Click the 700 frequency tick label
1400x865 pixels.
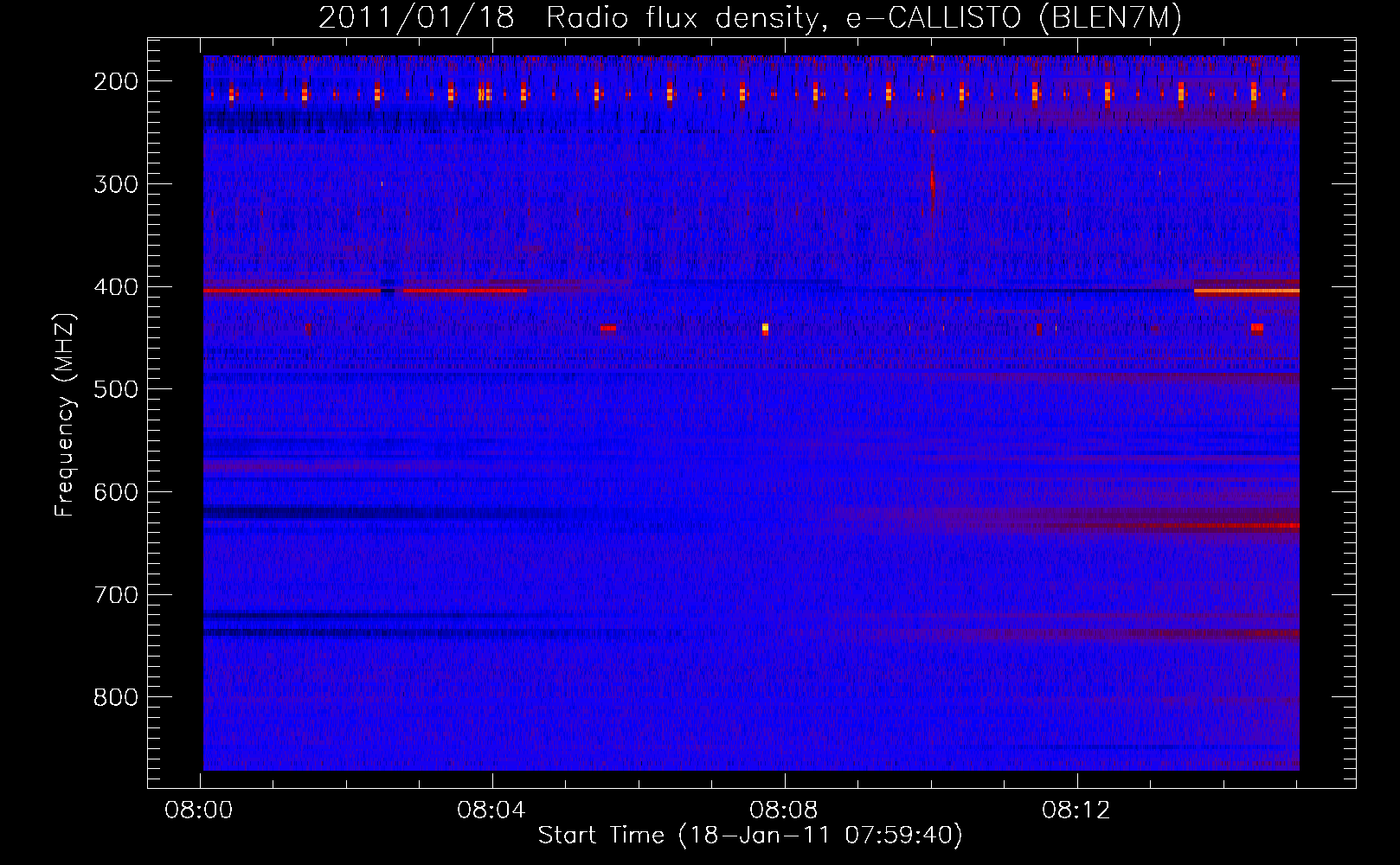115,595
